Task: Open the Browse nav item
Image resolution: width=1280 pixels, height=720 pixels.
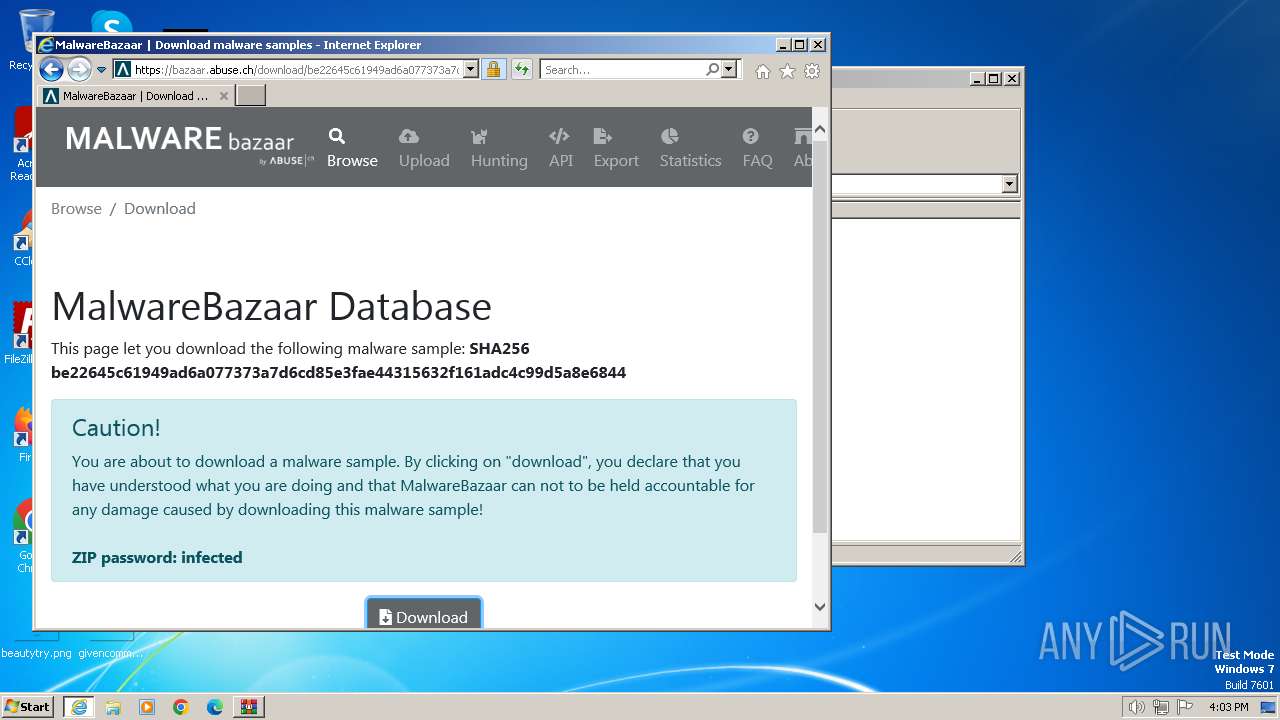Action: point(352,148)
